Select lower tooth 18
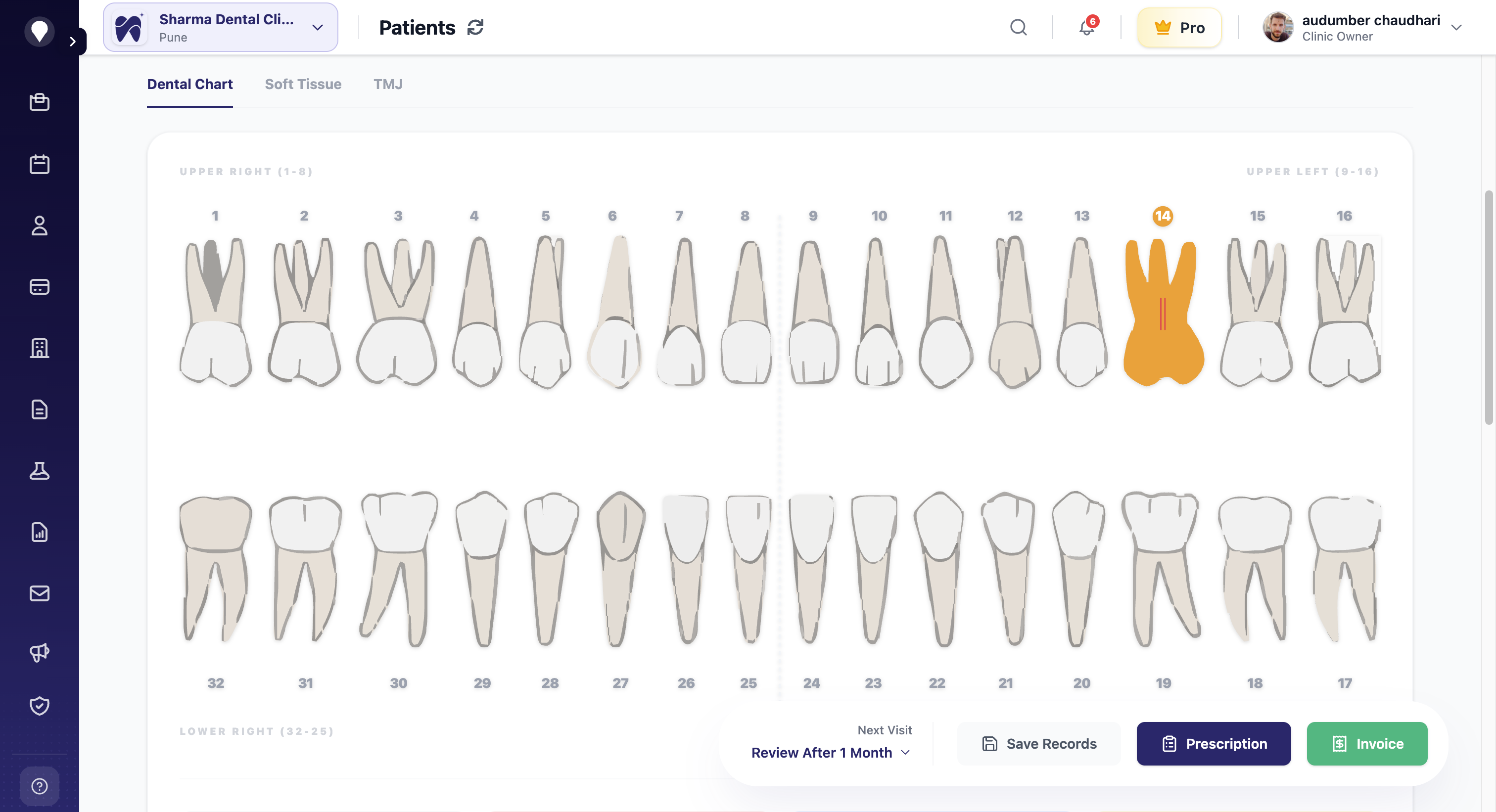The height and width of the screenshot is (812, 1496). (x=1255, y=569)
